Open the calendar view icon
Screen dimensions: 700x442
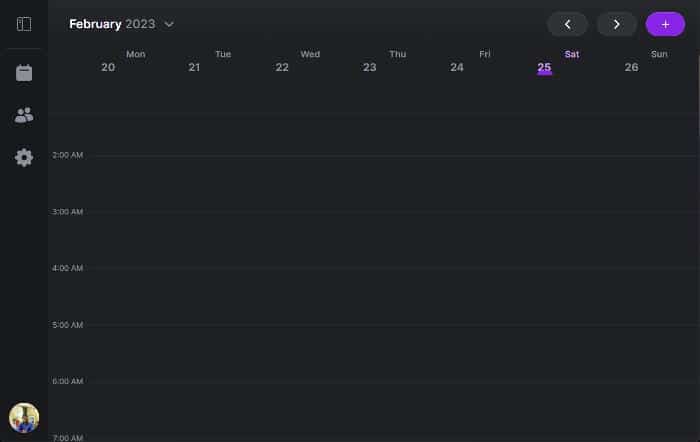click(24, 73)
